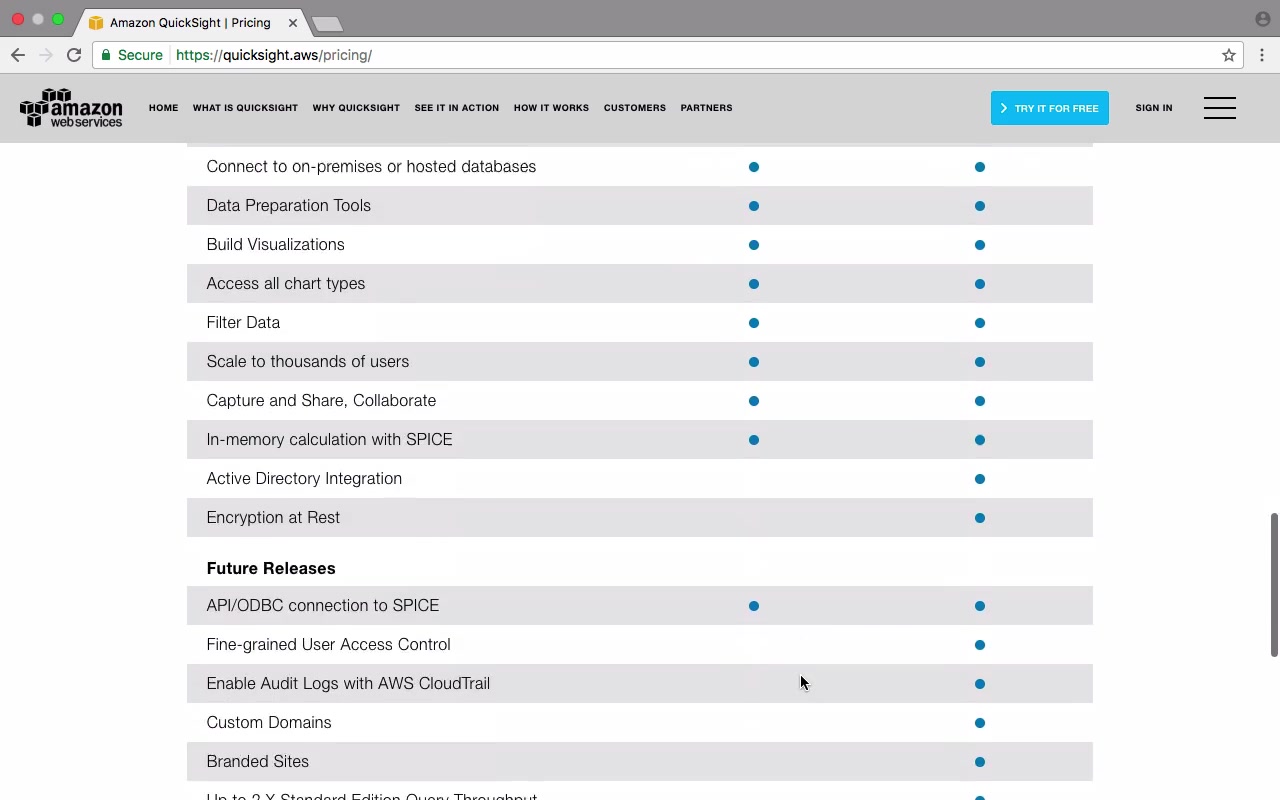Go to the HOME nav item
1280x800 pixels.
click(x=163, y=108)
